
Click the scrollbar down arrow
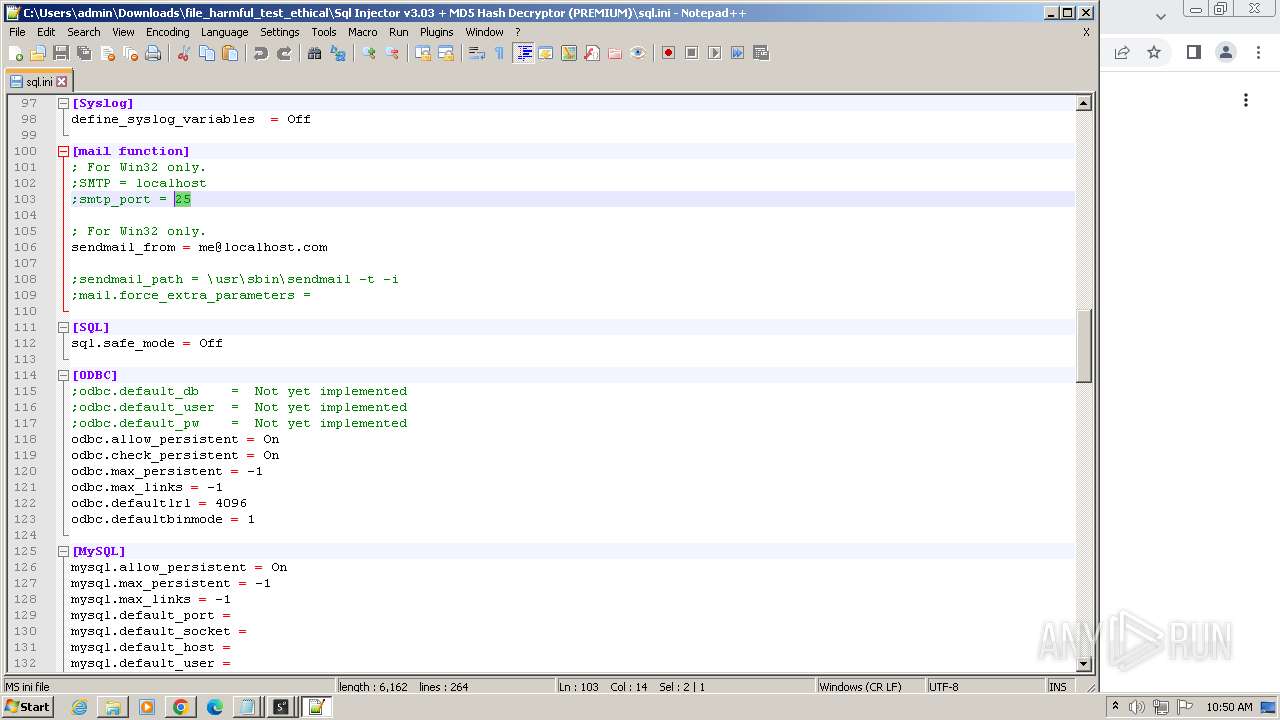1083,664
